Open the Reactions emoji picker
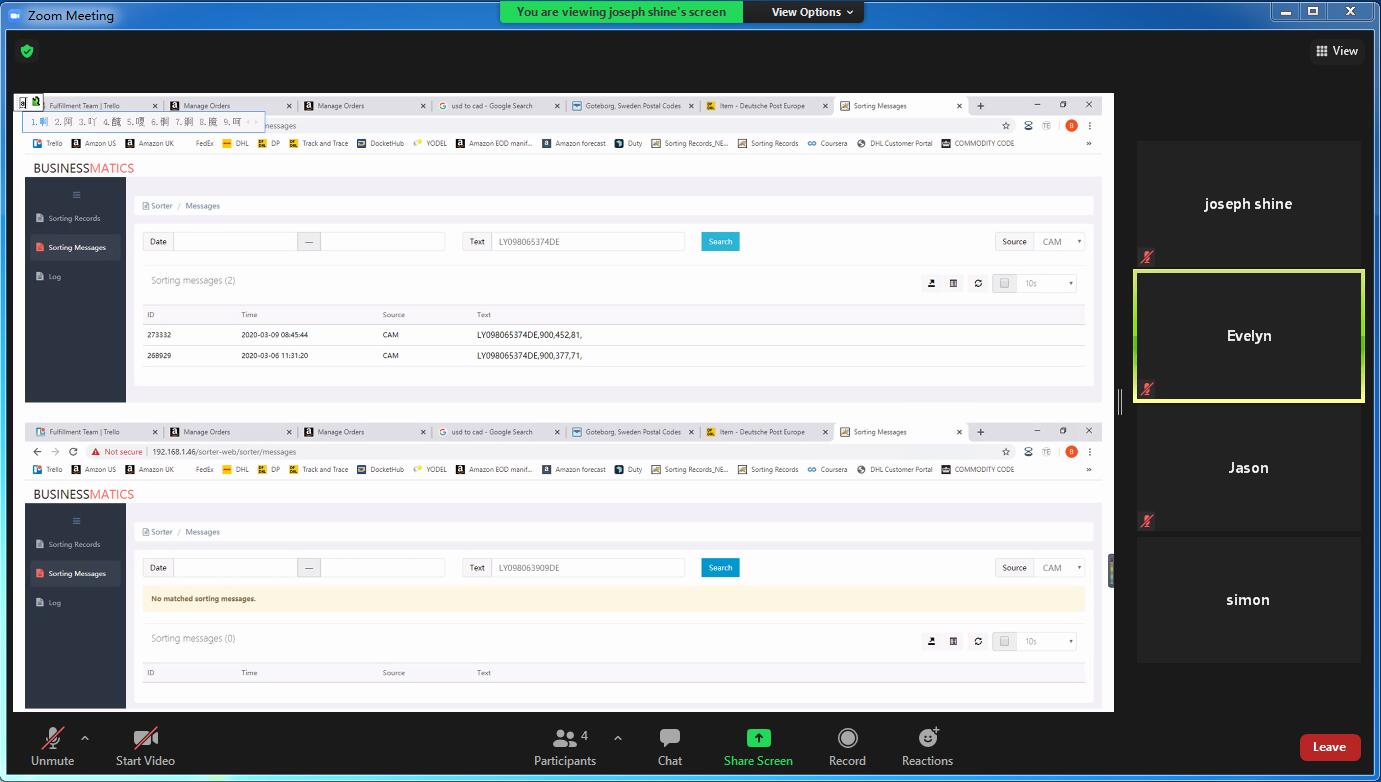The image size is (1381, 782). pyautogui.click(x=927, y=738)
